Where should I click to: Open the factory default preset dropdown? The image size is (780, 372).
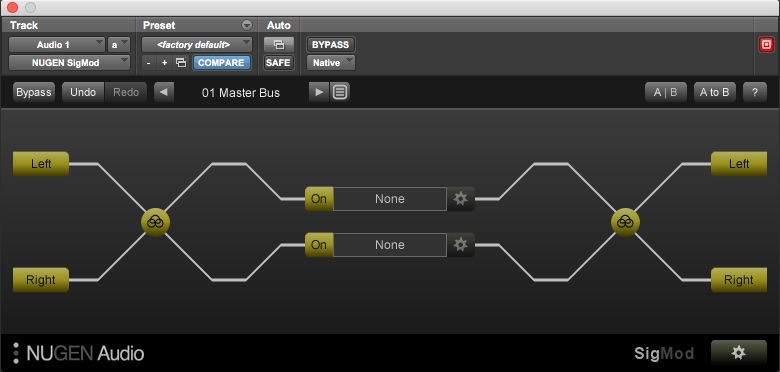click(x=197, y=45)
